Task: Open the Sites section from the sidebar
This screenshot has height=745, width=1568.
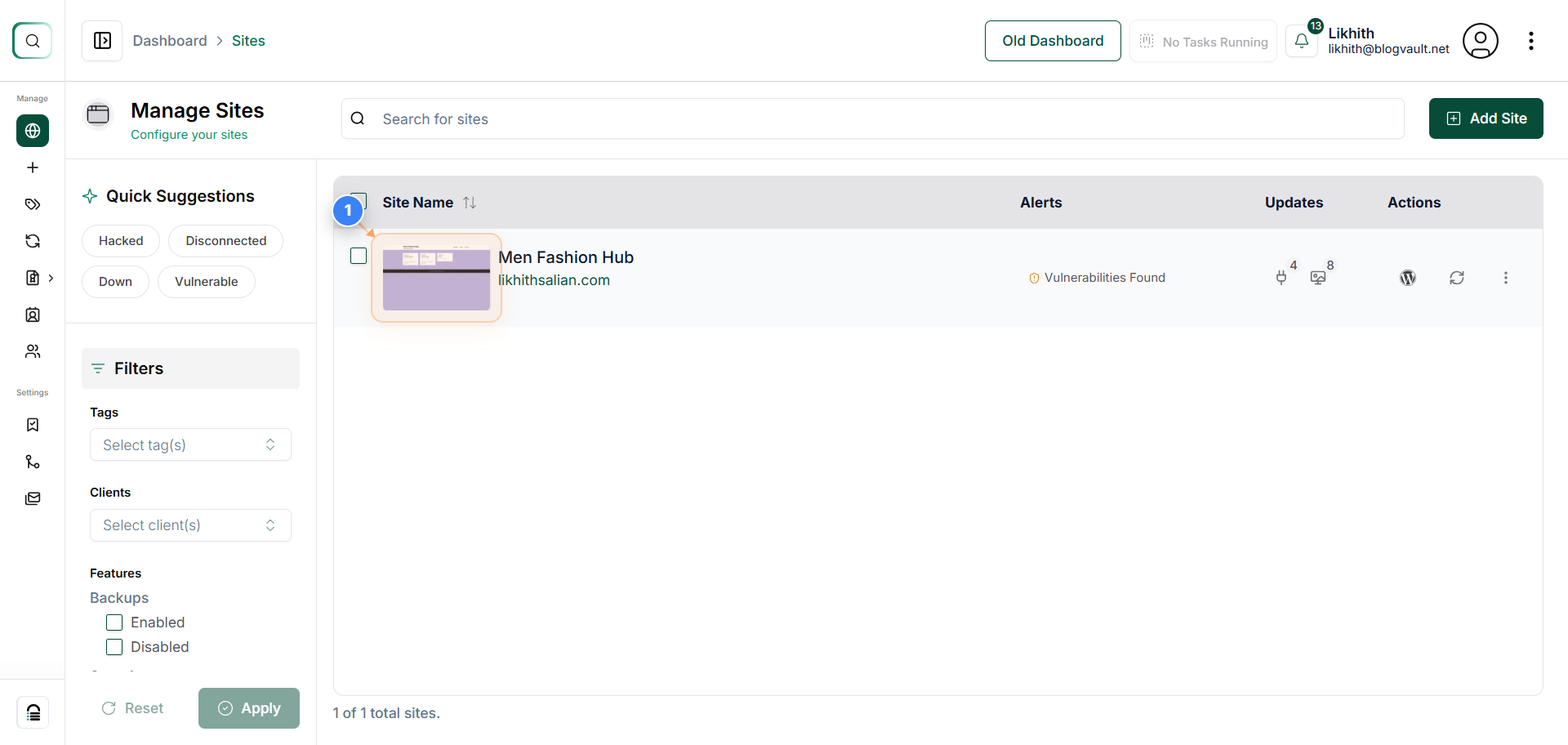Action: click(x=32, y=131)
